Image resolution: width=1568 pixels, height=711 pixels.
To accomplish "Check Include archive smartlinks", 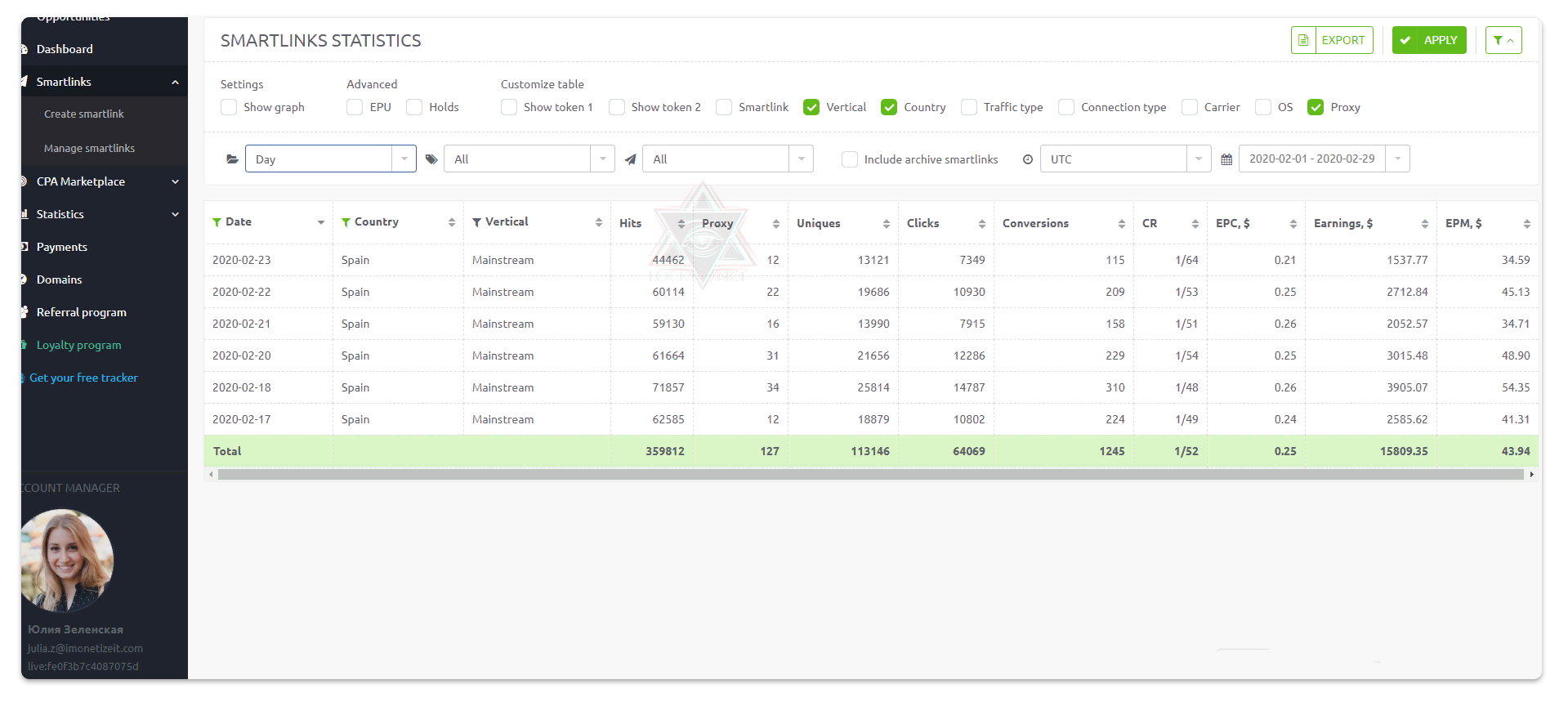I will 850,159.
